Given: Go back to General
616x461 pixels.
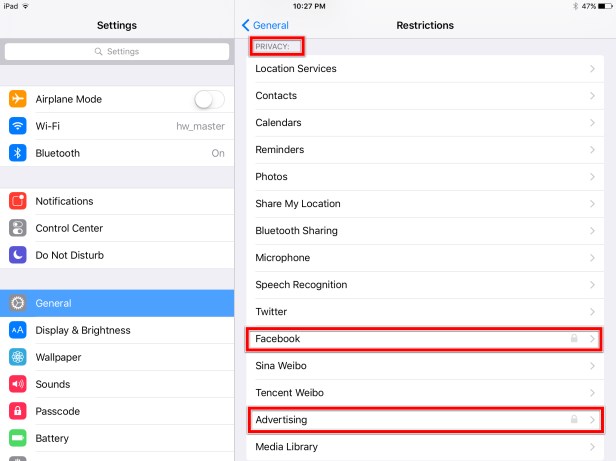Looking at the screenshot, I should pyautogui.click(x=265, y=25).
